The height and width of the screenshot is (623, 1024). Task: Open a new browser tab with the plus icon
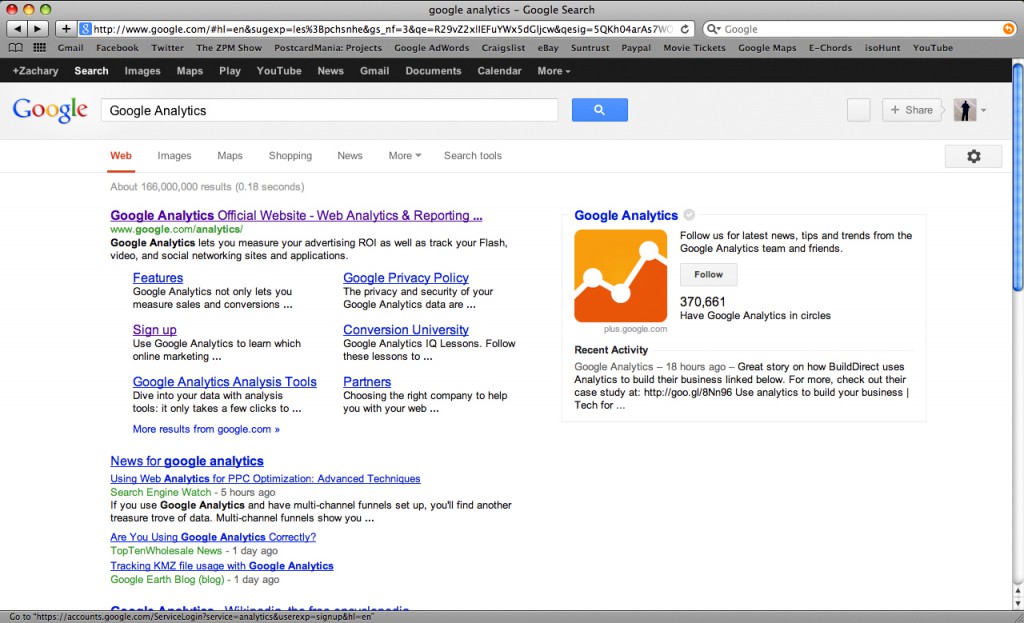point(66,28)
